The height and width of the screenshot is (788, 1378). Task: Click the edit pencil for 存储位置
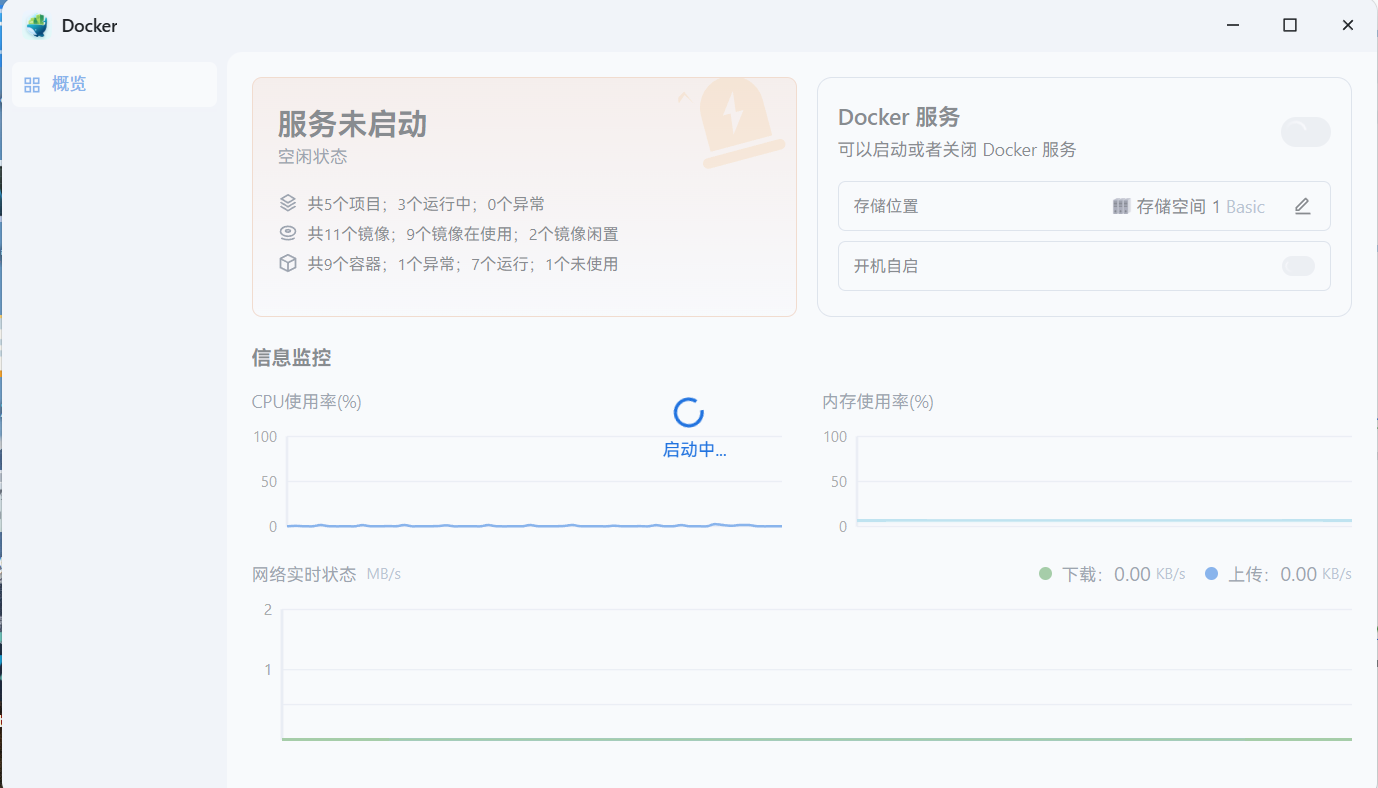[1302, 207]
